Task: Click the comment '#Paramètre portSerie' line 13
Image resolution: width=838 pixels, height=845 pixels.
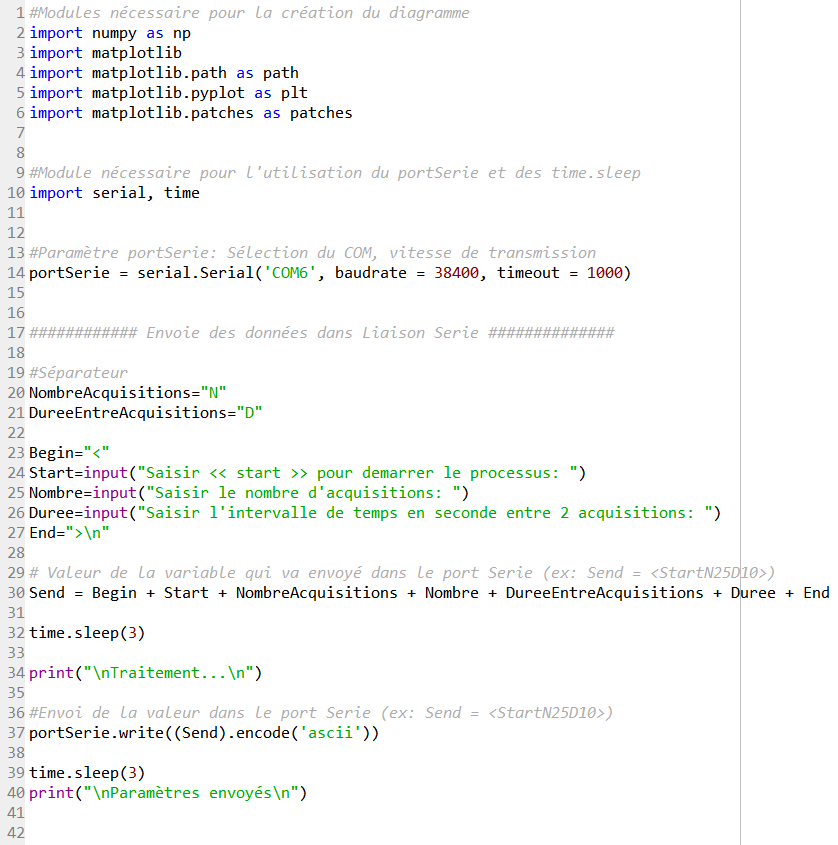Action: coord(312,253)
